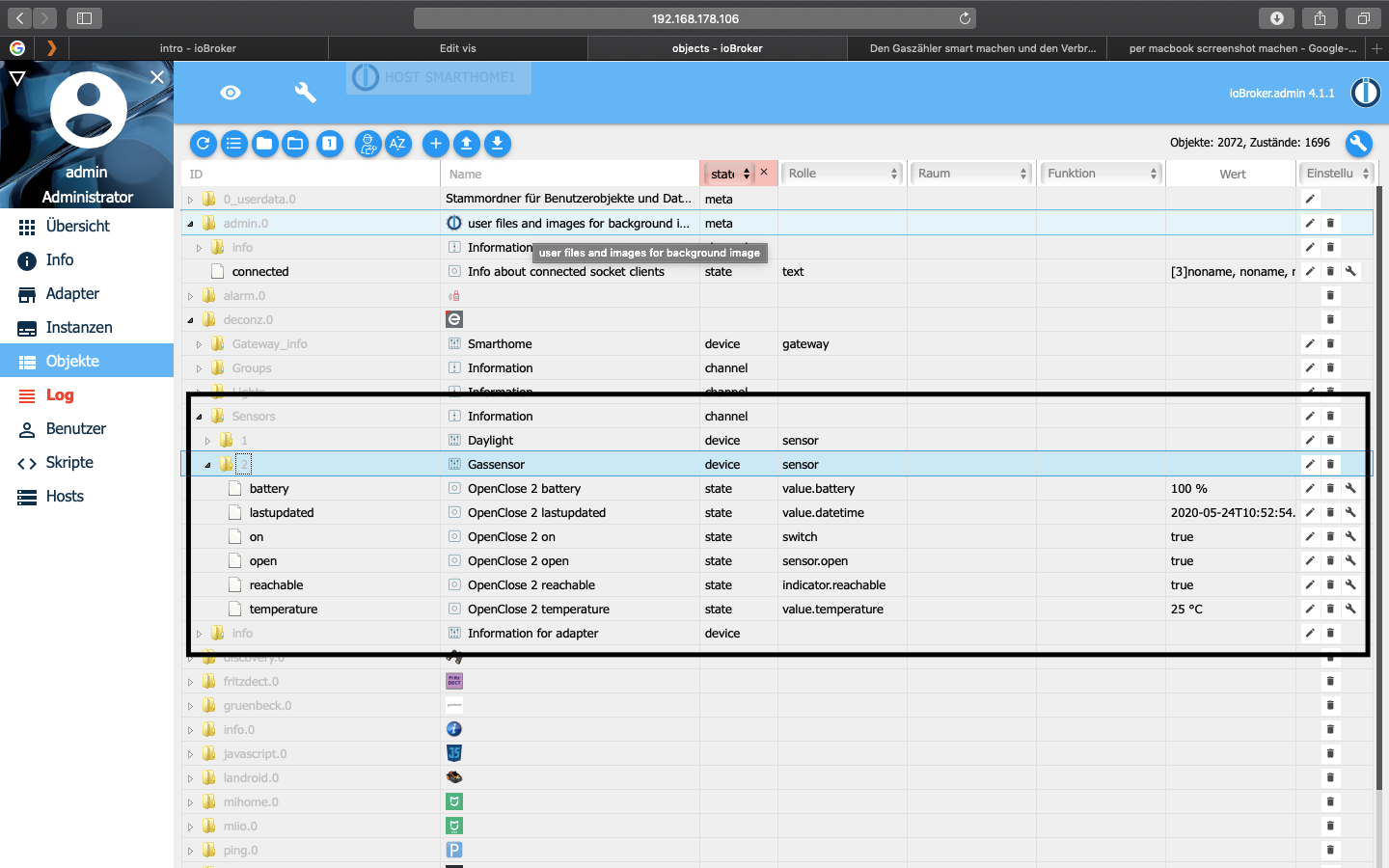This screenshot has height=868, width=1389.
Task: Expand the first tree level with the '1' icon
Action: [330, 144]
